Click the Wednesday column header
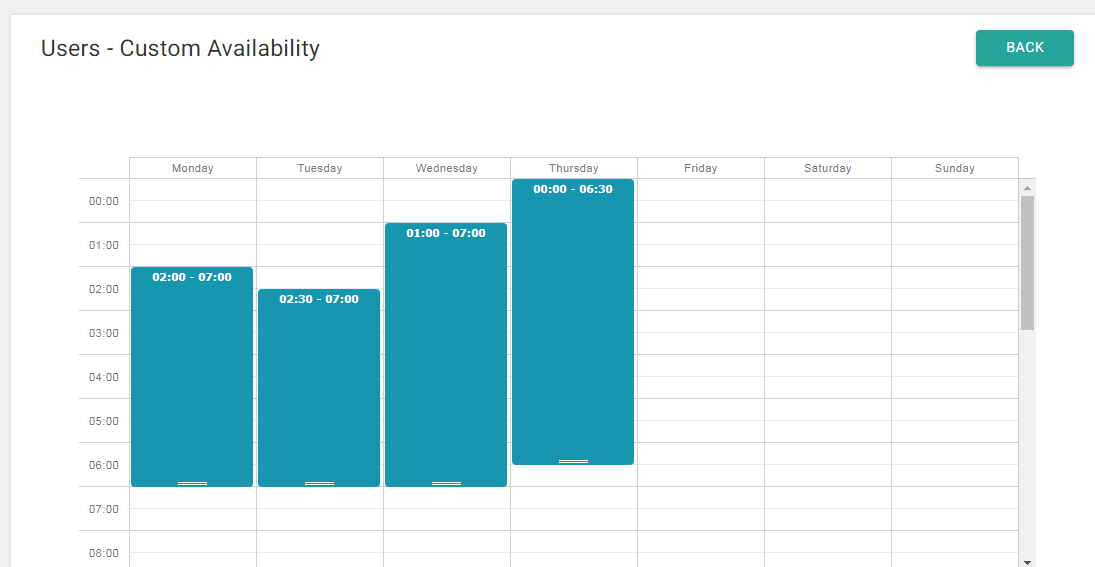The width and height of the screenshot is (1095, 567). point(447,168)
